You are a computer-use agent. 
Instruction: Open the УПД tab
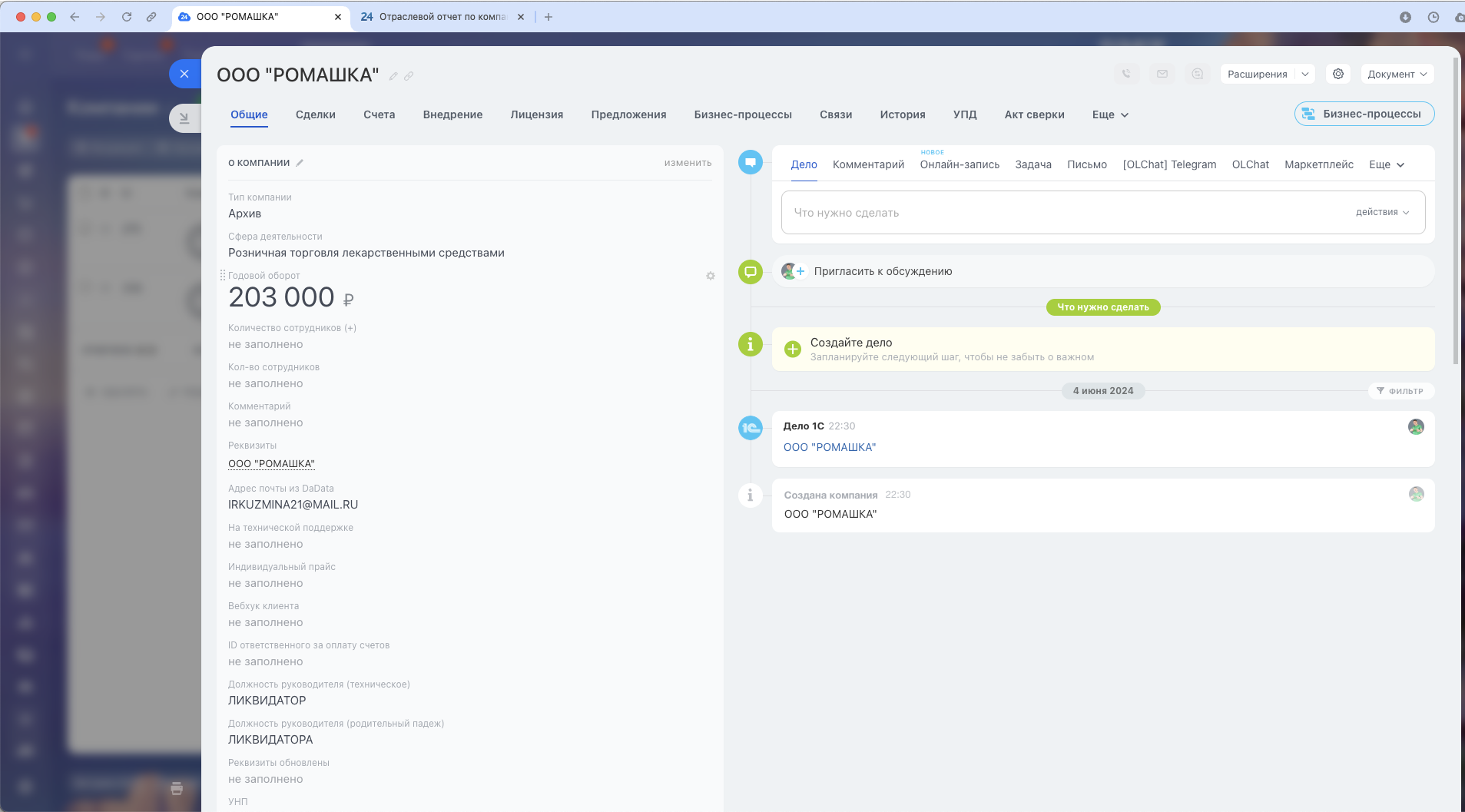965,114
